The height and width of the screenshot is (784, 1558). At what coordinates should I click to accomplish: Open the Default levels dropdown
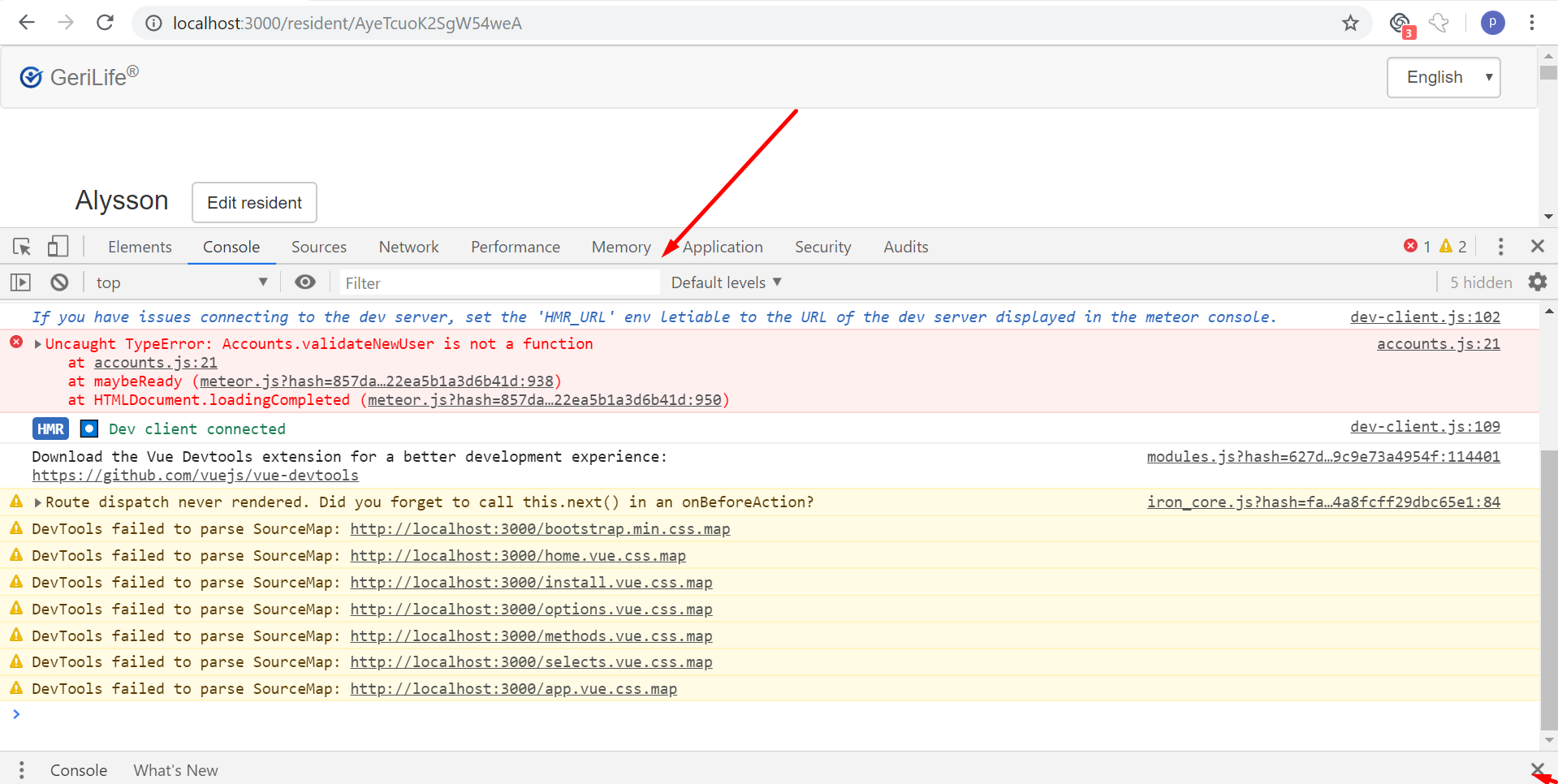tap(725, 282)
